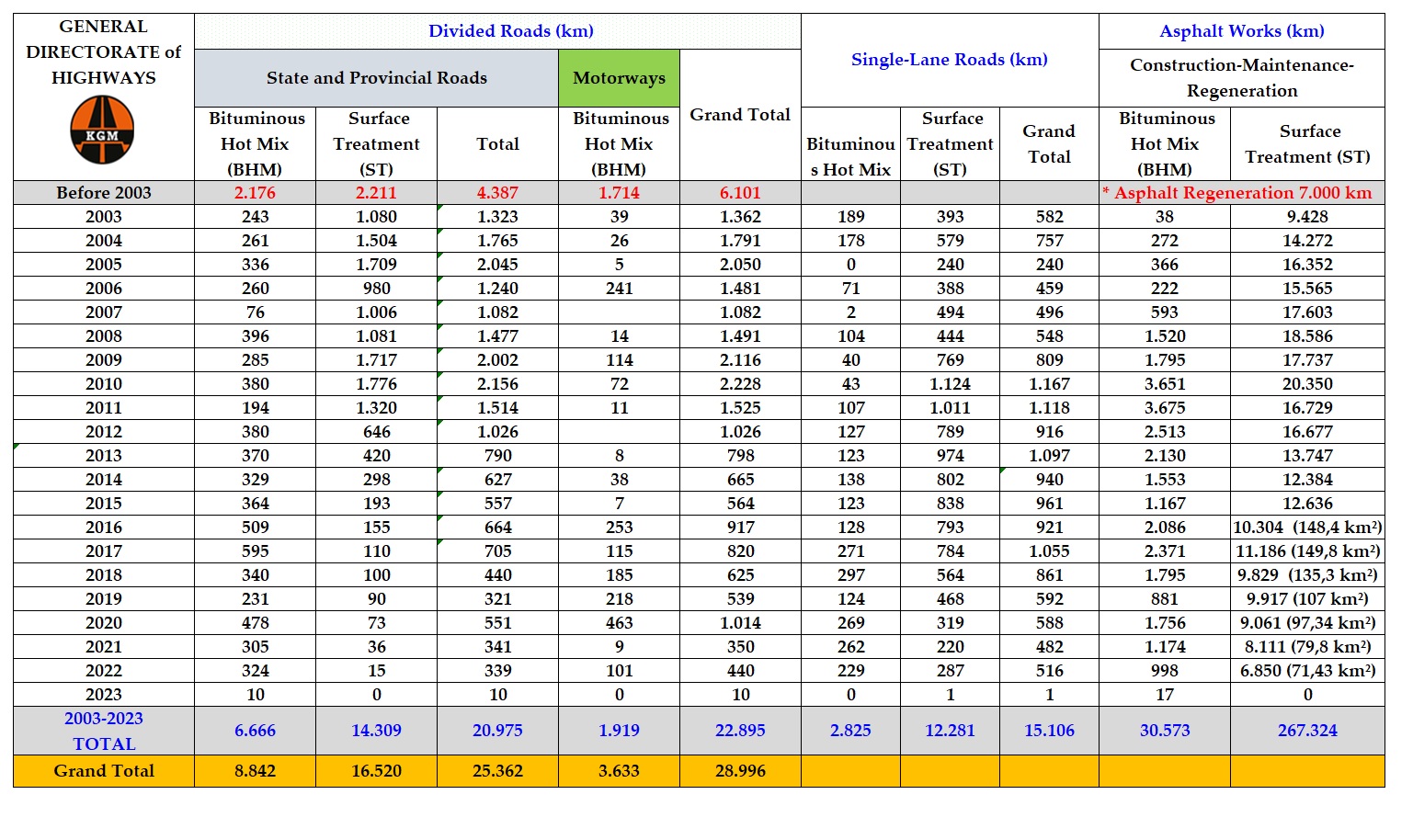
Task: Click the 10.304 (148,4 km²) cell
Action: pyautogui.click(x=1306, y=528)
